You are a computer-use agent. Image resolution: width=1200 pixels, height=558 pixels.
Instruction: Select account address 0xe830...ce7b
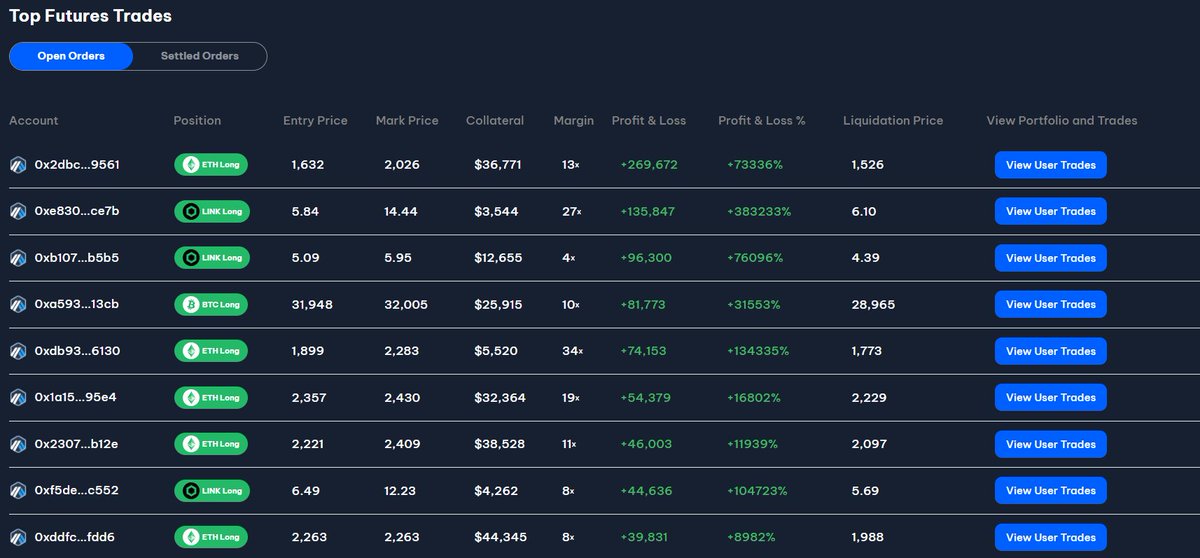coord(77,211)
